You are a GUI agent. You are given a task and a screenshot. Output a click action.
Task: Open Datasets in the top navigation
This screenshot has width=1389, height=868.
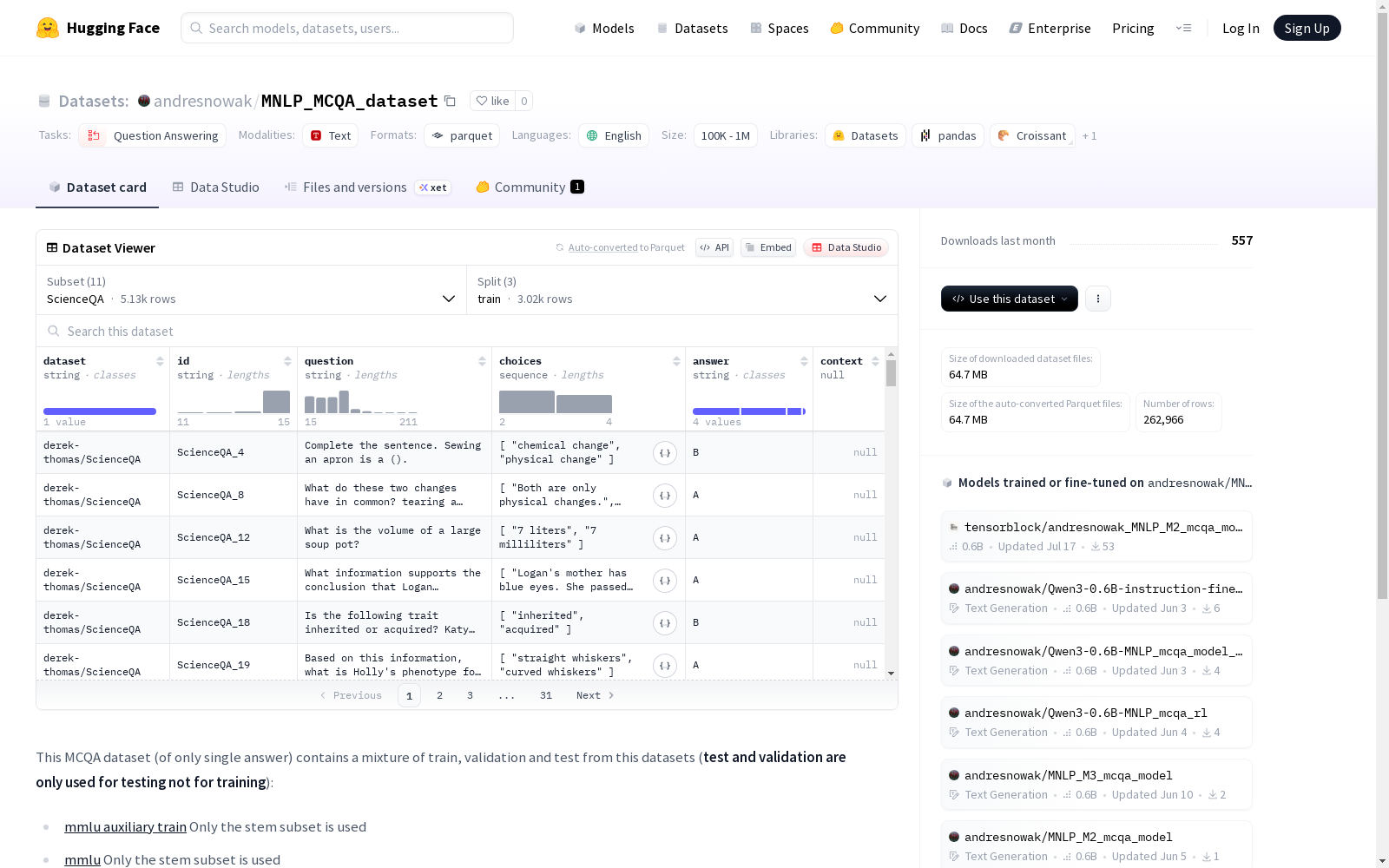692,28
